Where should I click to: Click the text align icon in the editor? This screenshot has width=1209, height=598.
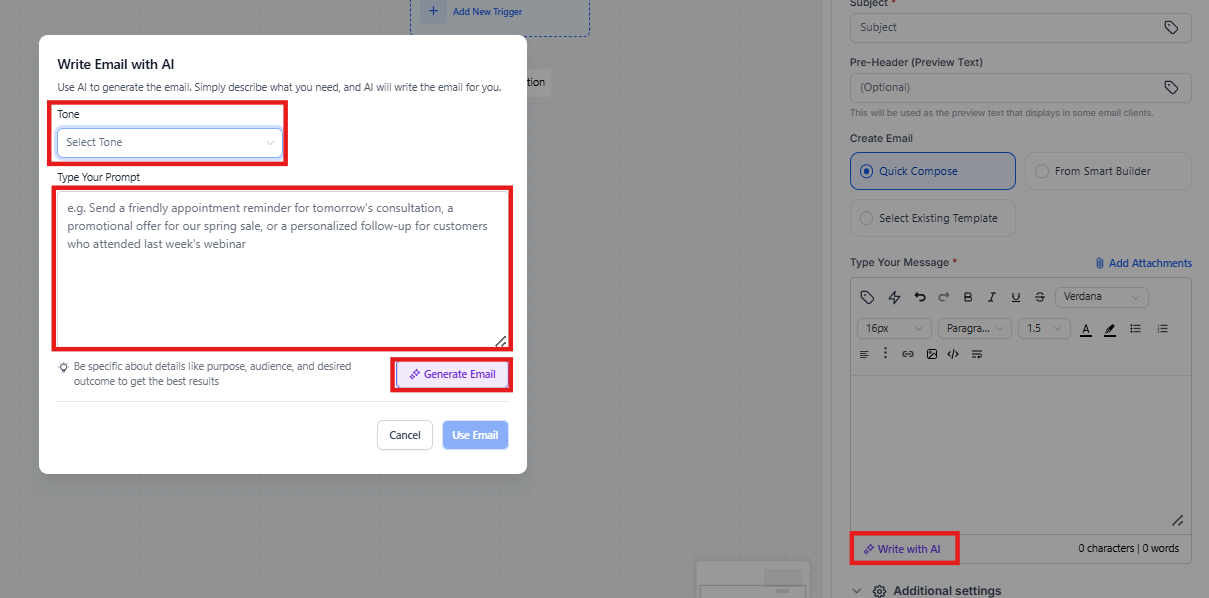(865, 354)
